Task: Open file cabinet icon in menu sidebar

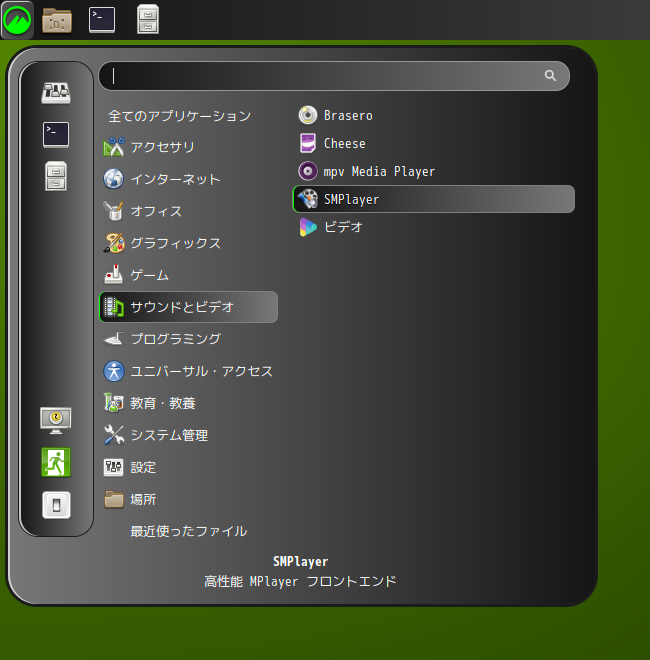Action: (x=56, y=176)
